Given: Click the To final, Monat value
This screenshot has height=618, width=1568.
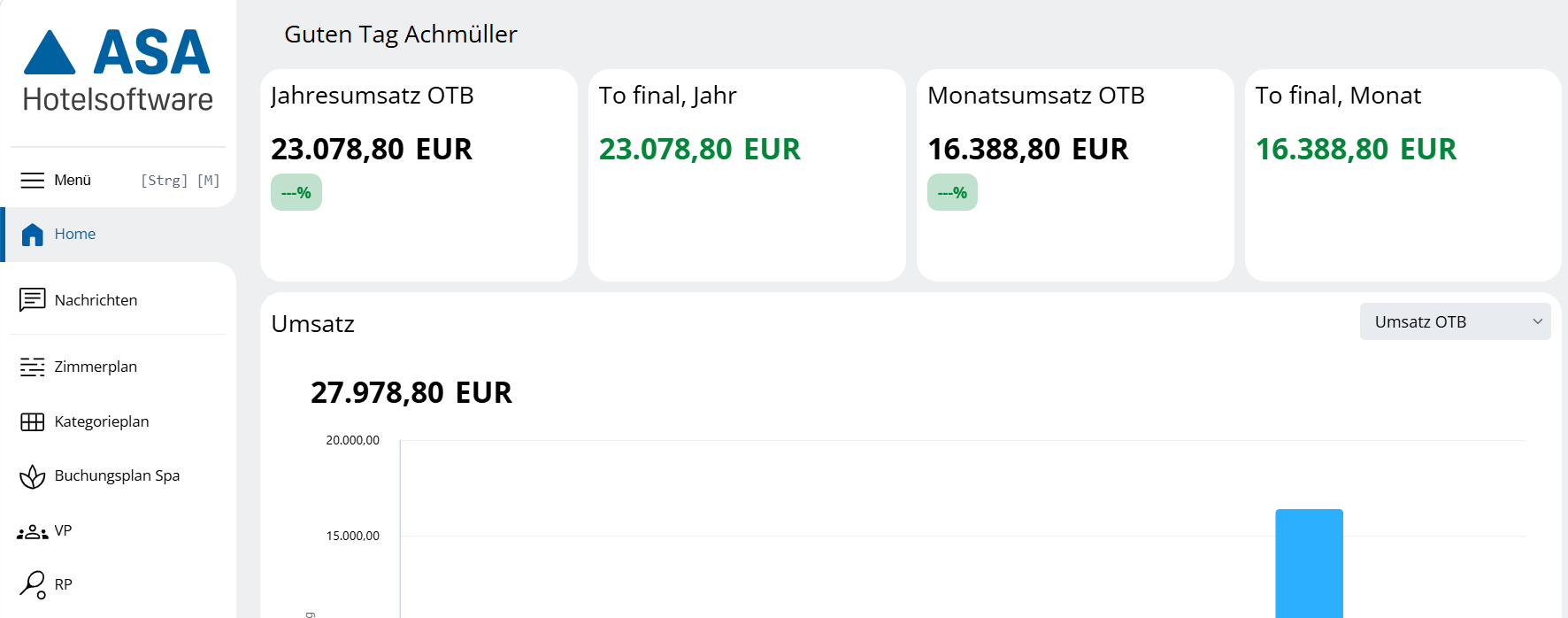Looking at the screenshot, I should (x=1356, y=149).
